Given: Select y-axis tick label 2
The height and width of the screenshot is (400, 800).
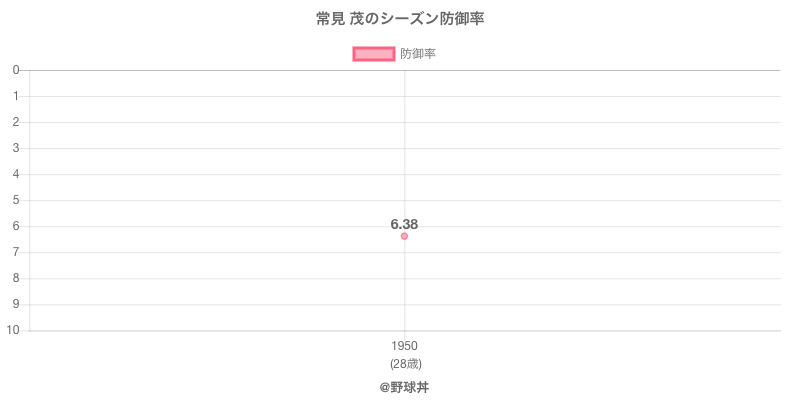Looking at the screenshot, I should [x=16, y=122].
